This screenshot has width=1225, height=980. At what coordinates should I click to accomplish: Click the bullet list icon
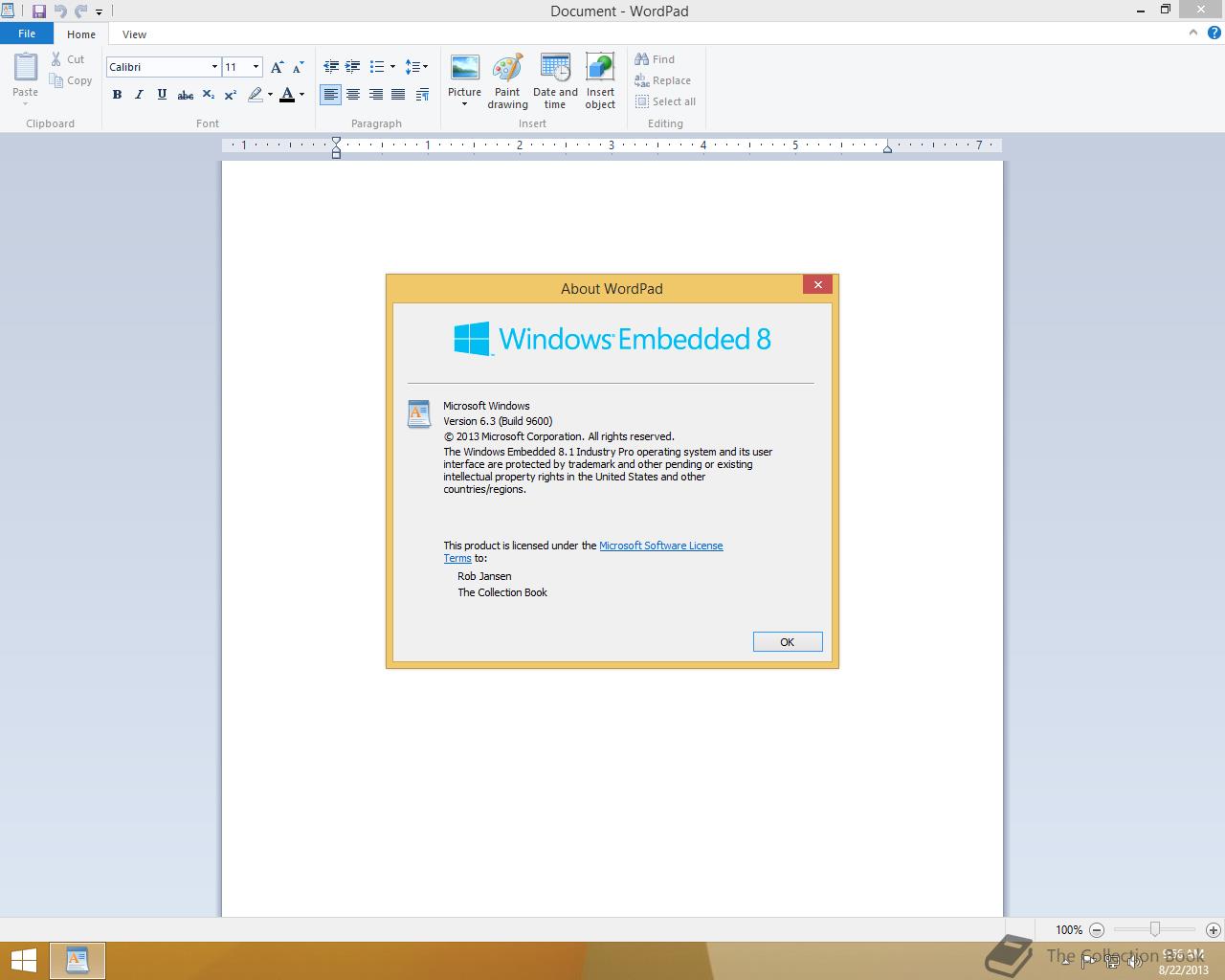click(x=377, y=67)
